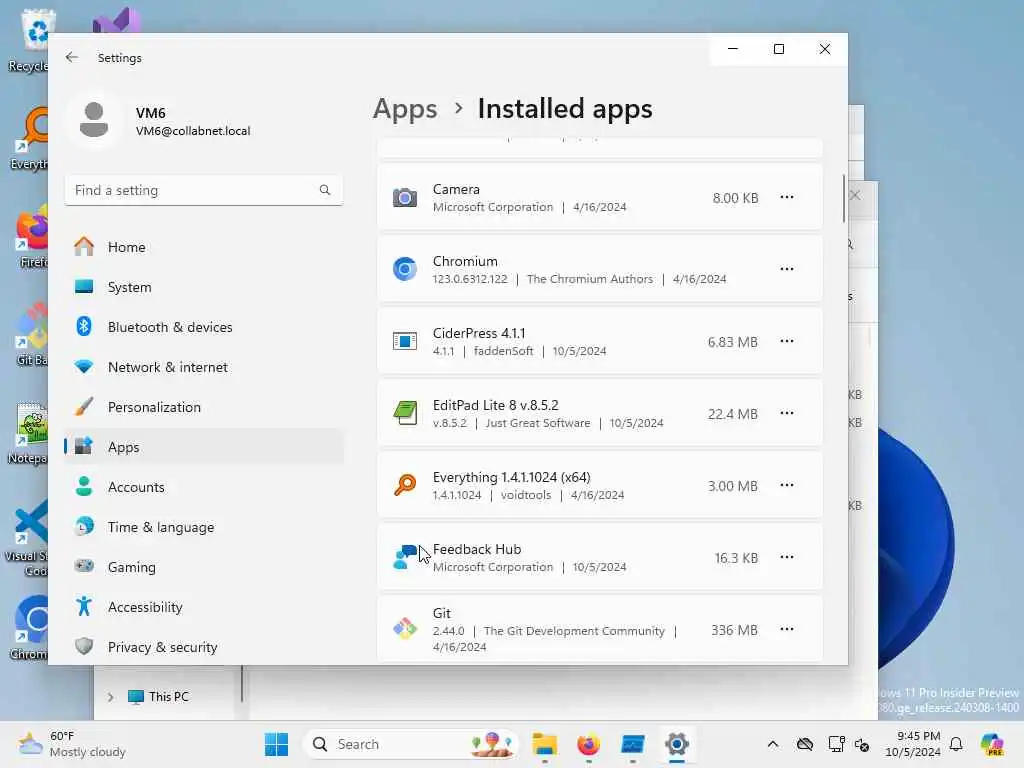The width and height of the screenshot is (1024, 768).
Task: Open the notification bell in taskbar
Action: tap(956, 744)
